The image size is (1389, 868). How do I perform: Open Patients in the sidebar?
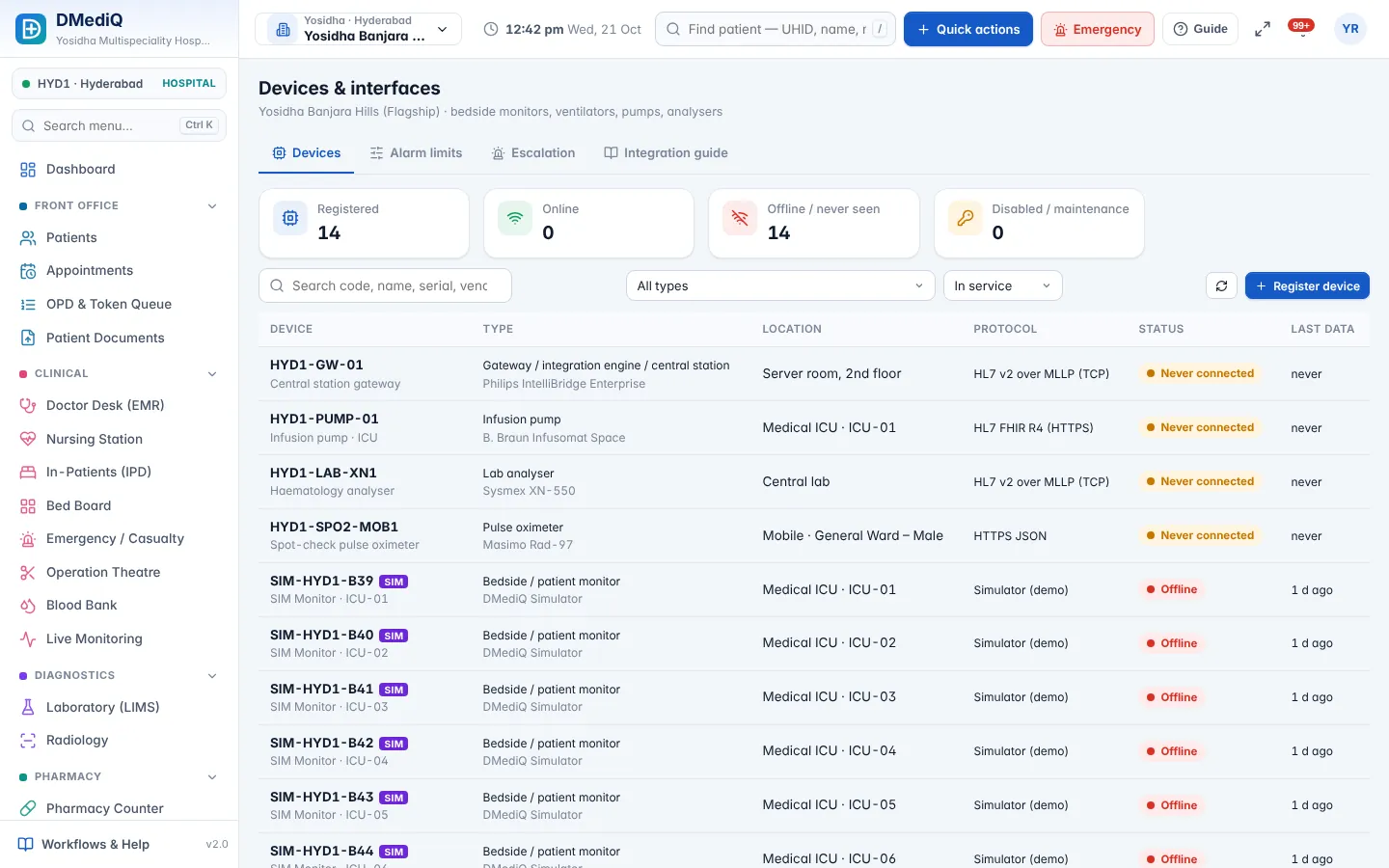120,237
